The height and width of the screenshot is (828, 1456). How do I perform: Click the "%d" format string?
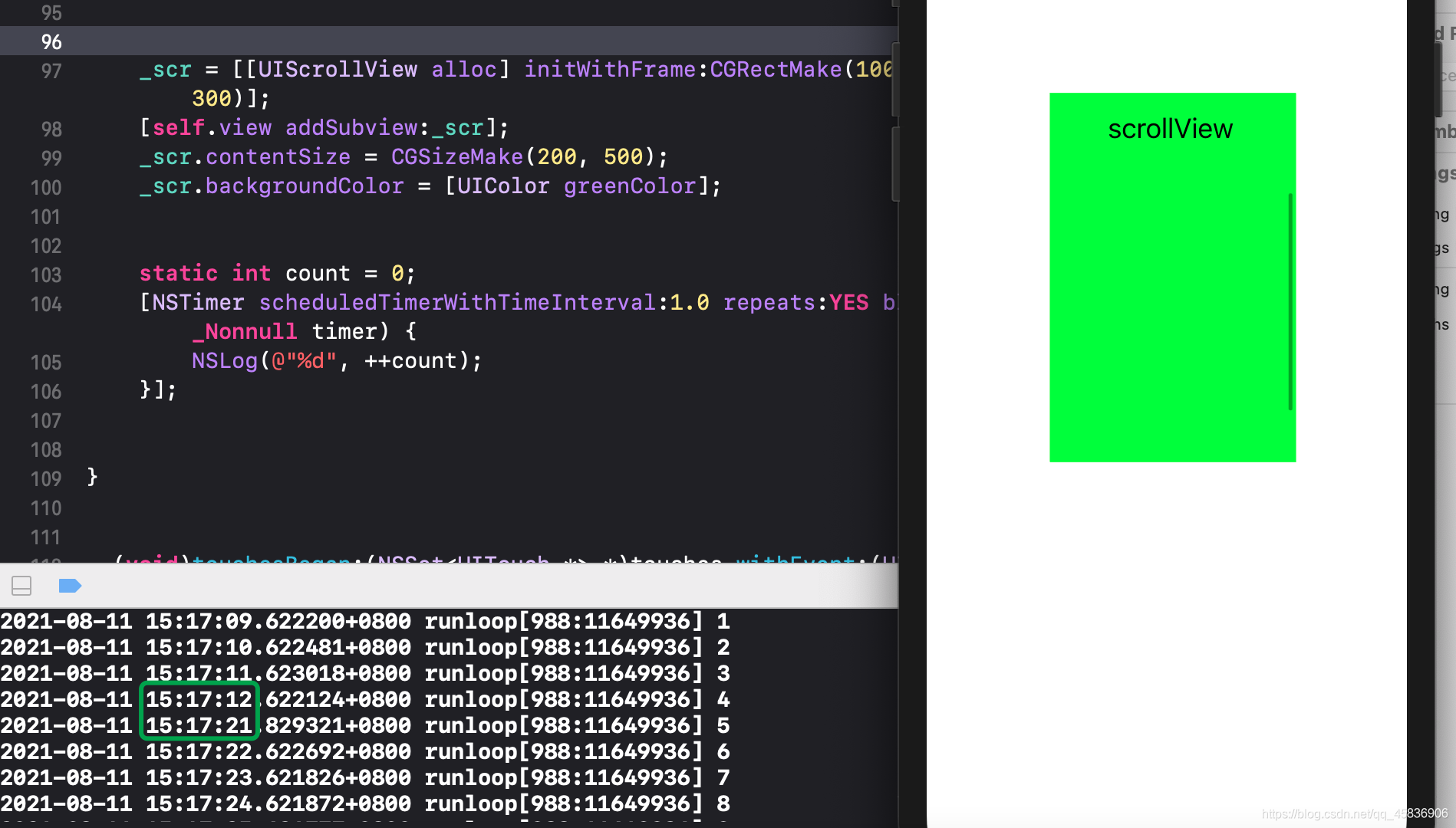click(x=305, y=360)
